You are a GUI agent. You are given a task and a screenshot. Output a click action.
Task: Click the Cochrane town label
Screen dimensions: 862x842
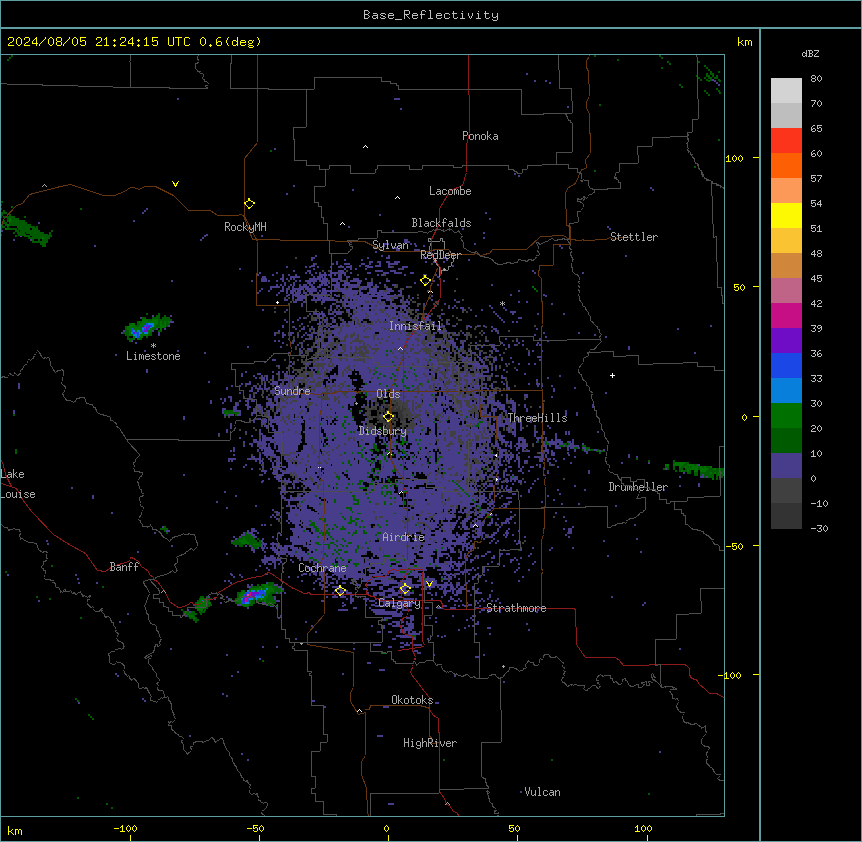point(322,568)
